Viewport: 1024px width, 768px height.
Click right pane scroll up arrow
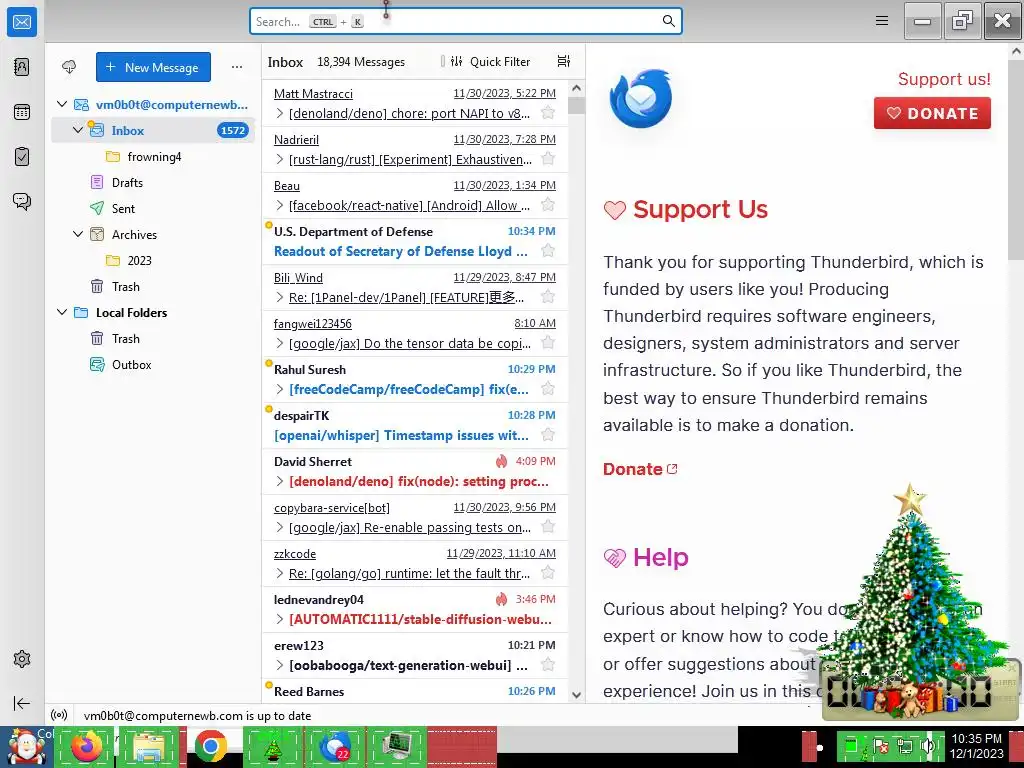[1017, 51]
